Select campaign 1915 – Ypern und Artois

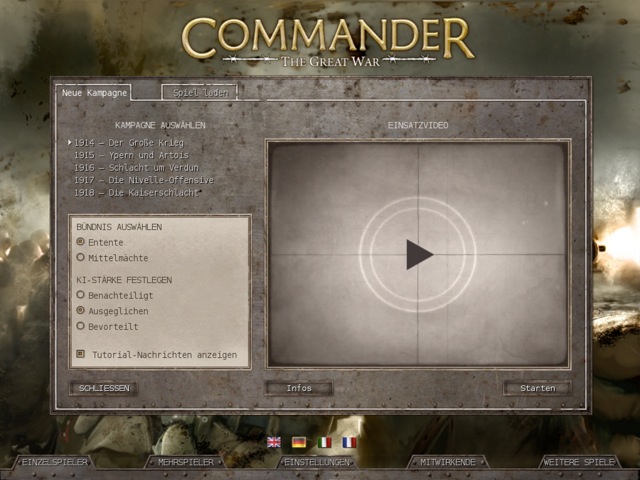(x=131, y=155)
